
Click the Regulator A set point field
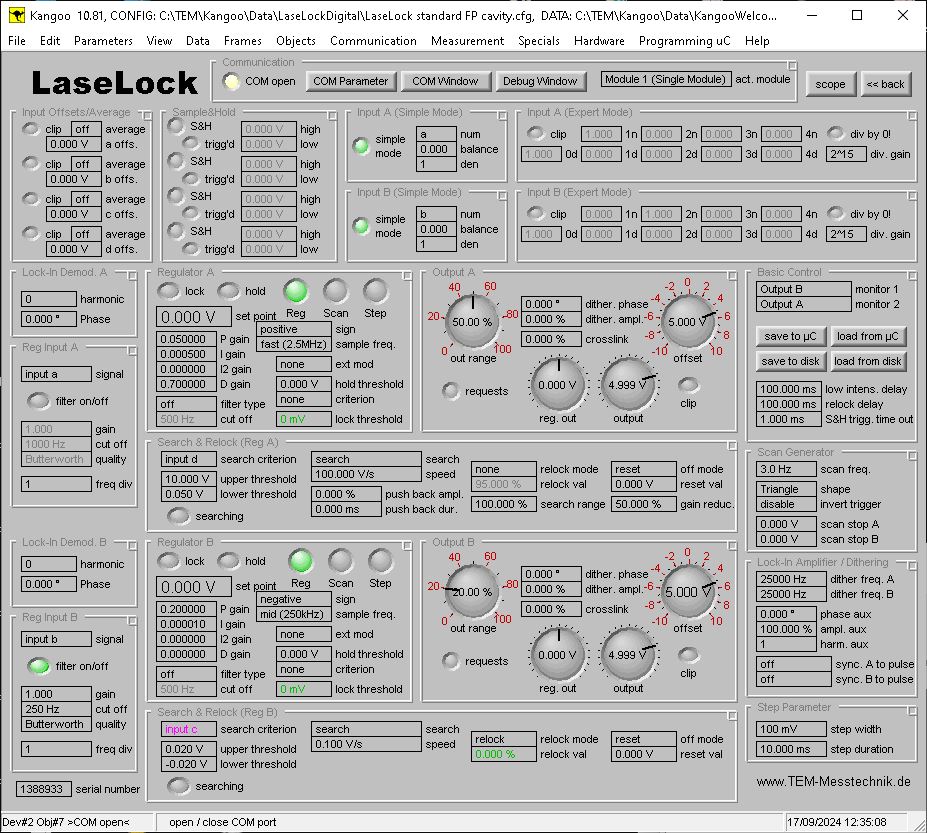193,317
